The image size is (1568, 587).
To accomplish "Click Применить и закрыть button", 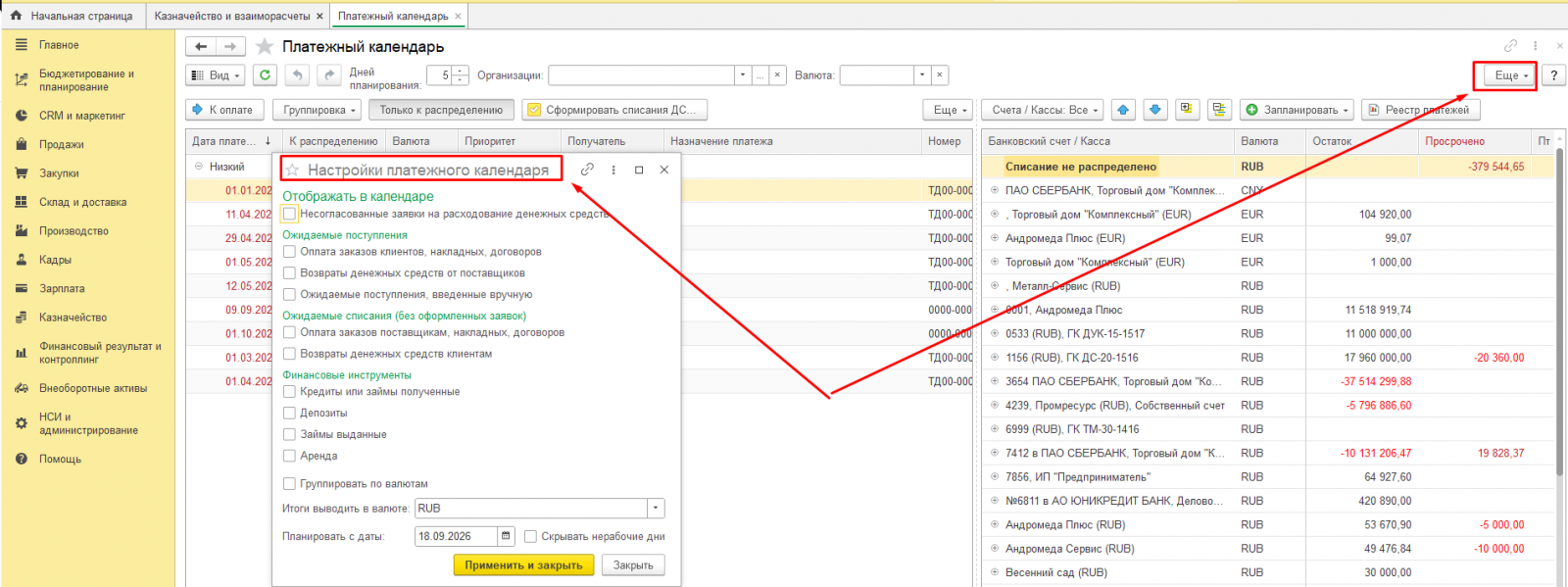I will [x=523, y=565].
